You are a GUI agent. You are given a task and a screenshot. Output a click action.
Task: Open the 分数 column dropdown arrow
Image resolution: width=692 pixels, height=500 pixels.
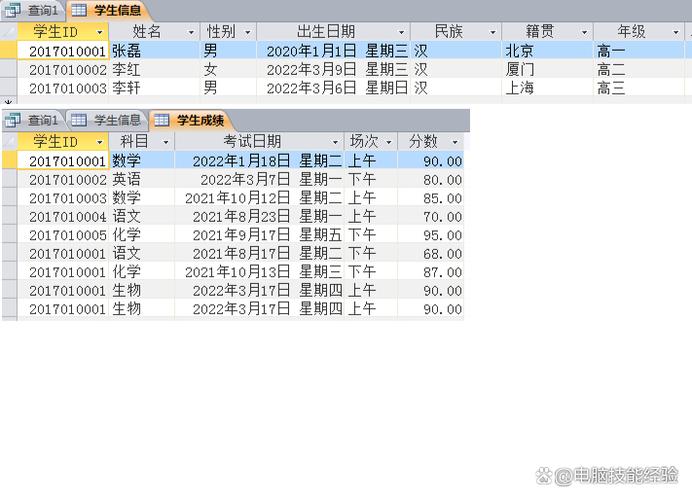point(455,142)
